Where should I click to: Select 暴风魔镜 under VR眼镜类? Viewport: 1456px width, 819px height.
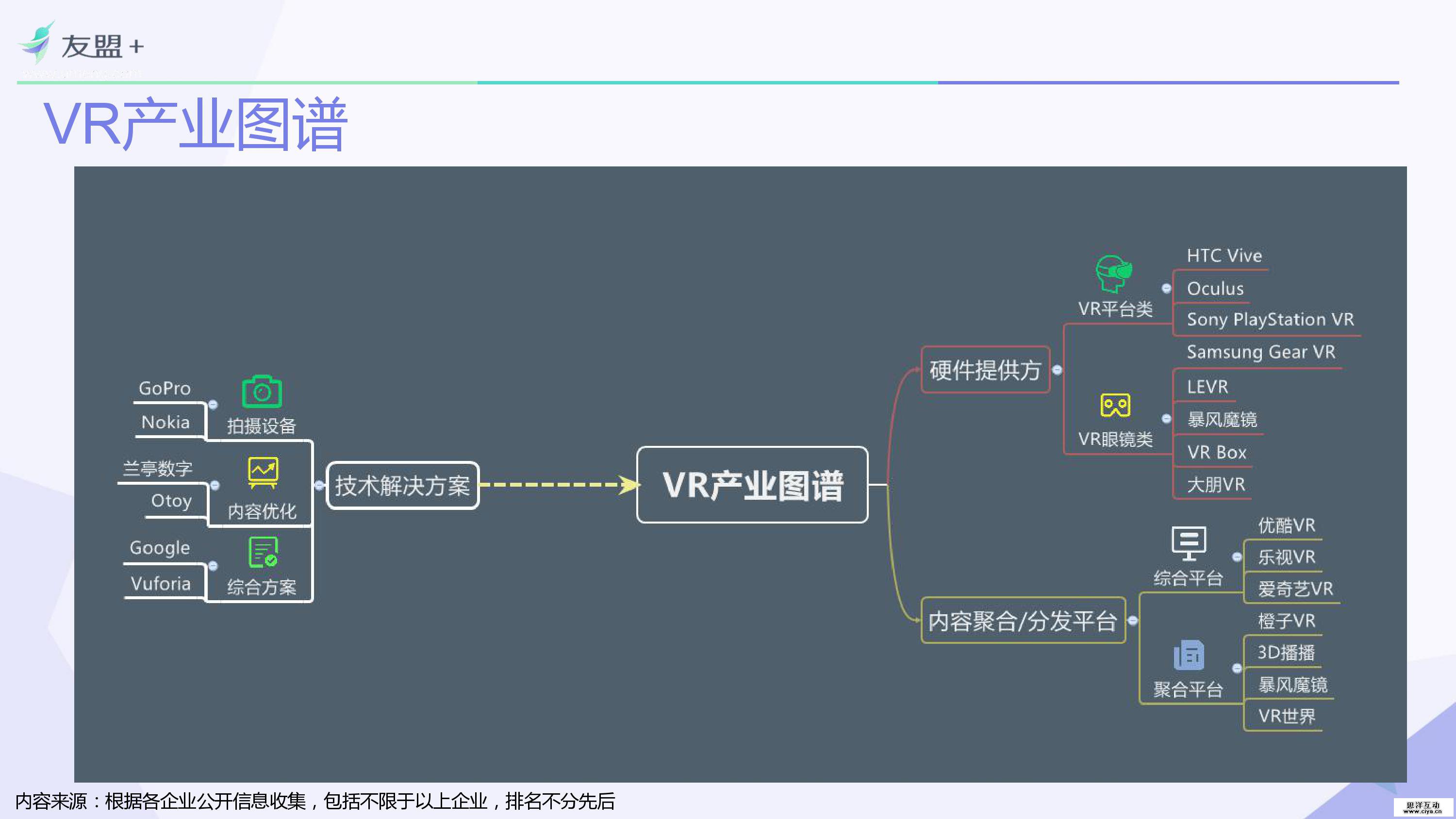coord(1222,419)
